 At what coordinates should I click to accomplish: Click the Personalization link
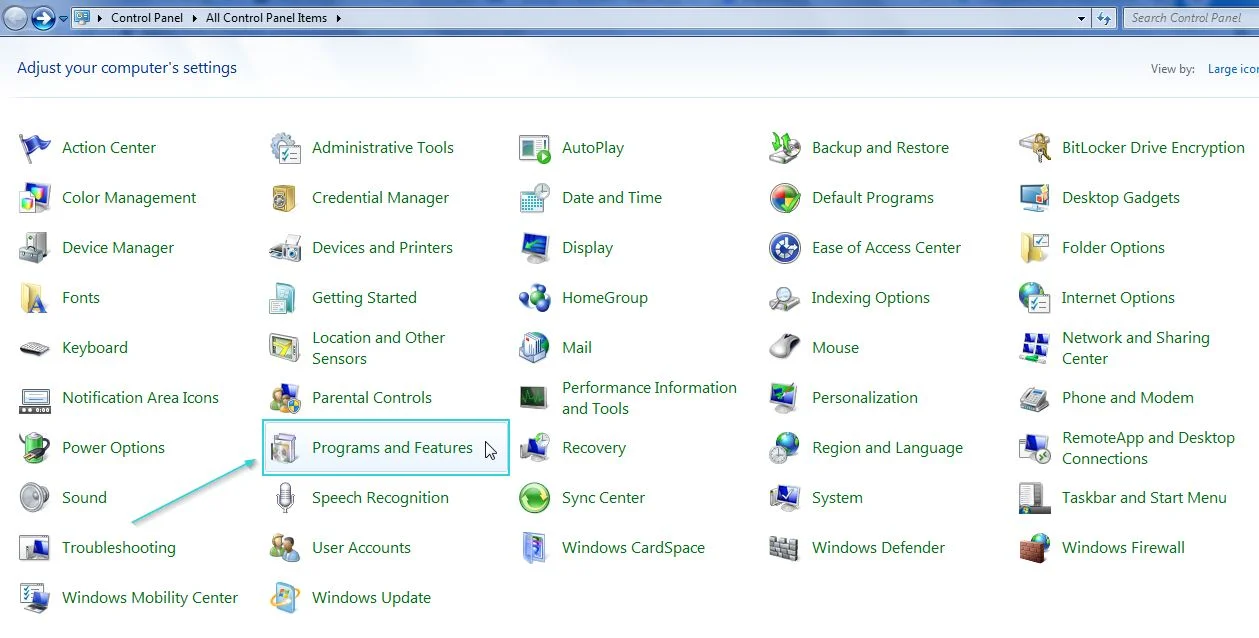point(865,398)
